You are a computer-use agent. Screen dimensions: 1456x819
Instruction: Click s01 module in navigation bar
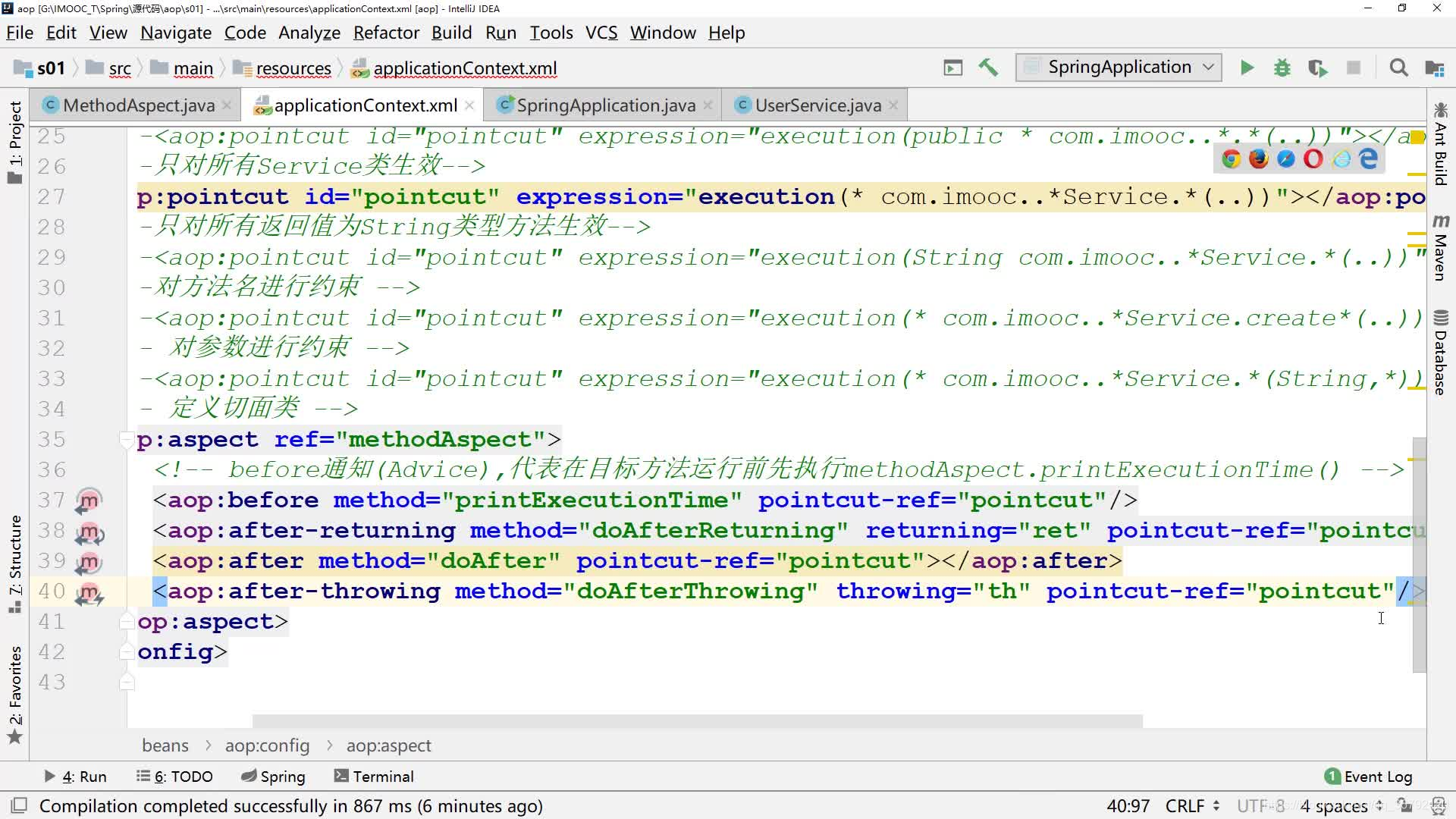40,68
